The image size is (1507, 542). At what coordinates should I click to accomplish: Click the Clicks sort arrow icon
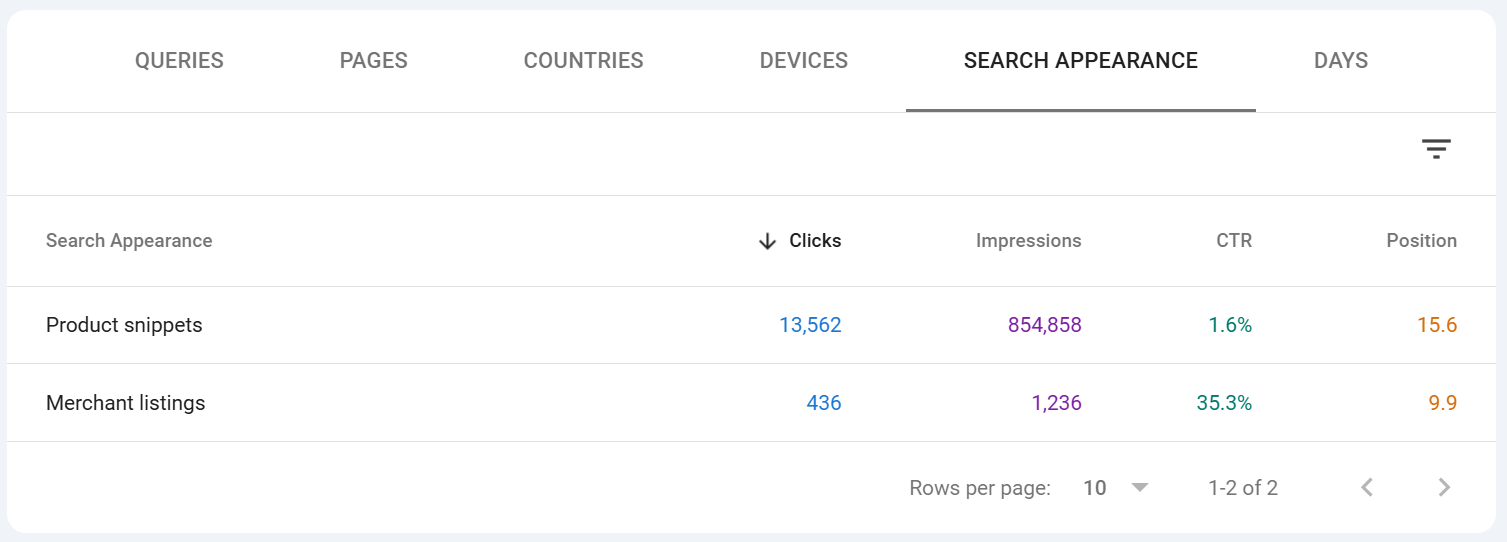tap(767, 241)
